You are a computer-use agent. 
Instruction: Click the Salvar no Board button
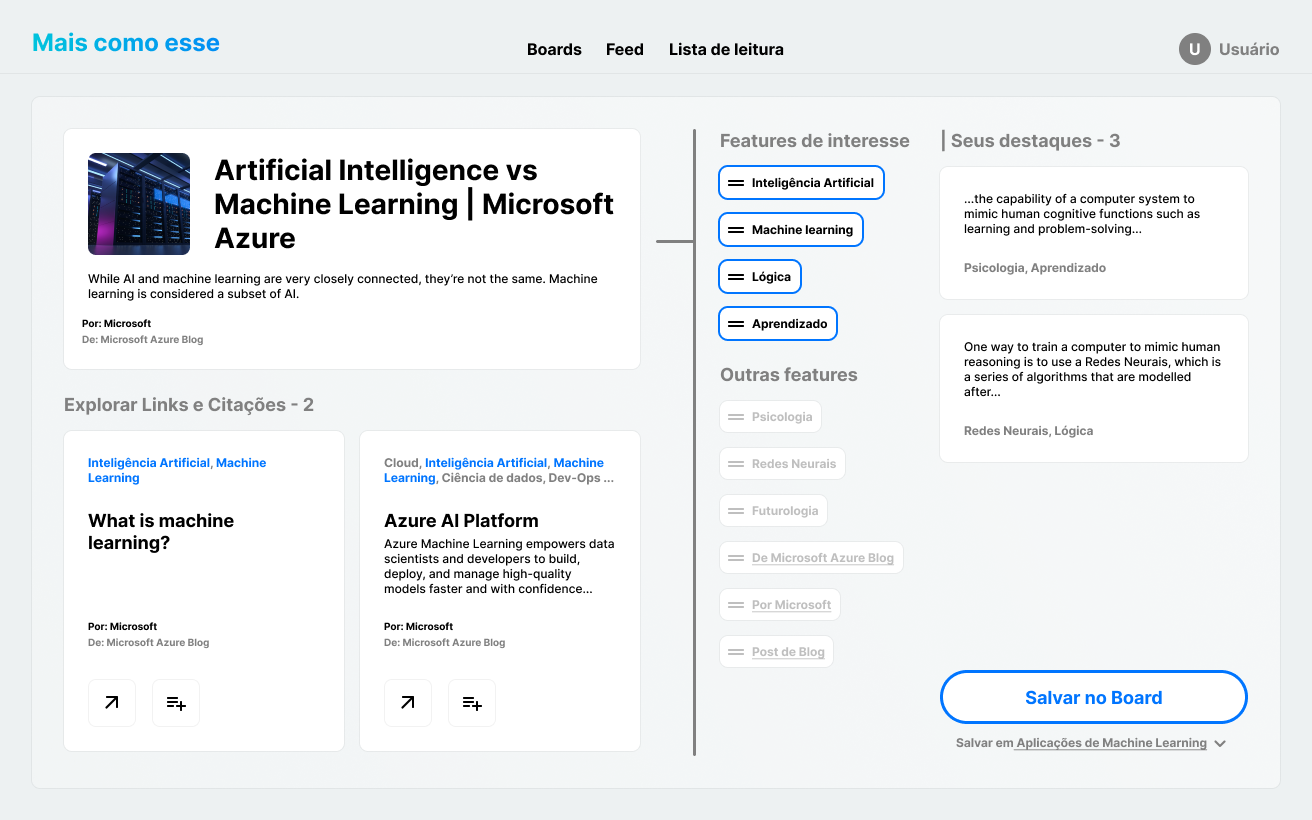point(1094,698)
